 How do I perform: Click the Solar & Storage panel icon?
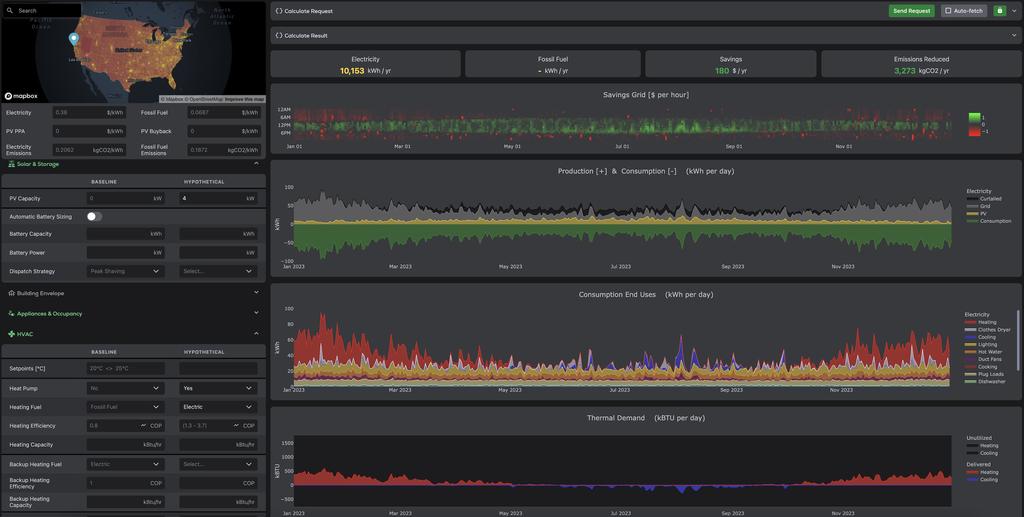pos(11,164)
